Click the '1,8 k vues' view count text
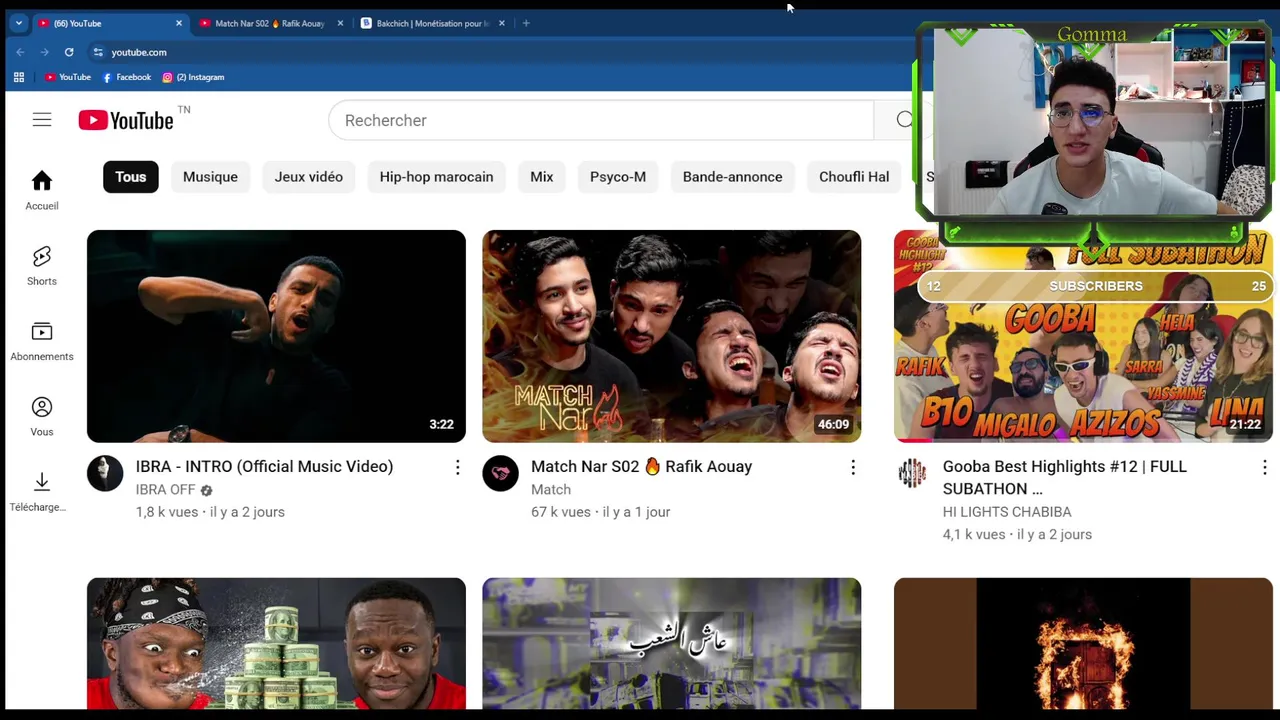This screenshot has height=720, width=1280. [x=166, y=512]
